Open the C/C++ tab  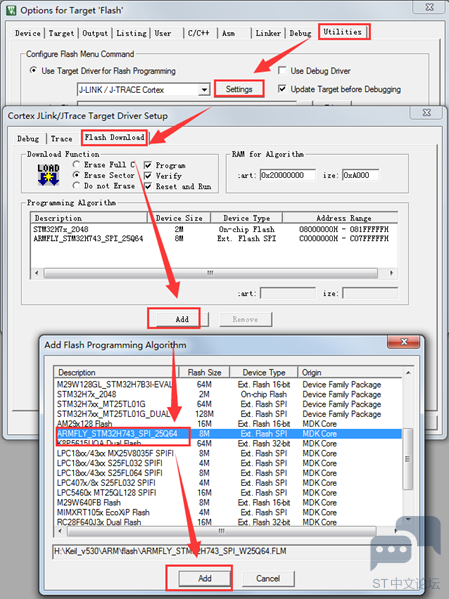pyautogui.click(x=198, y=33)
